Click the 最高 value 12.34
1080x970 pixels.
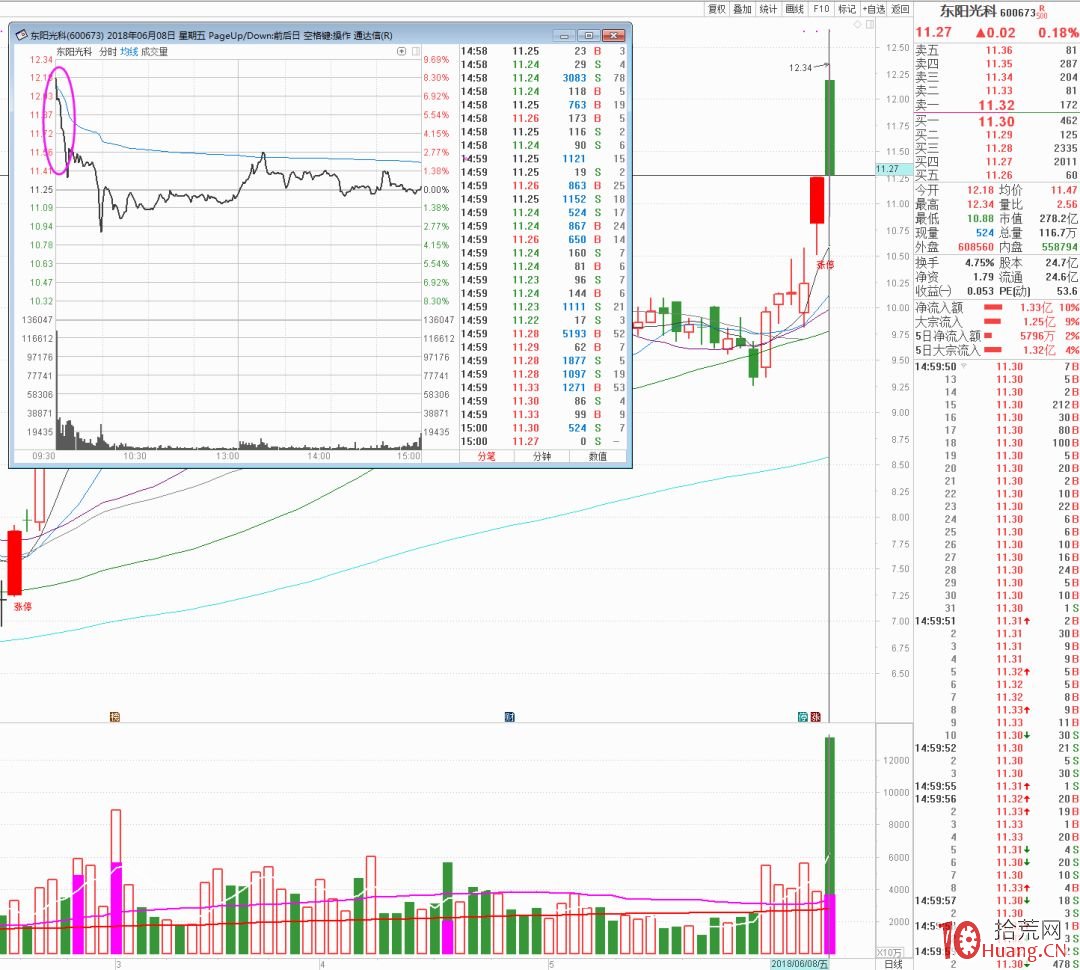[x=980, y=205]
